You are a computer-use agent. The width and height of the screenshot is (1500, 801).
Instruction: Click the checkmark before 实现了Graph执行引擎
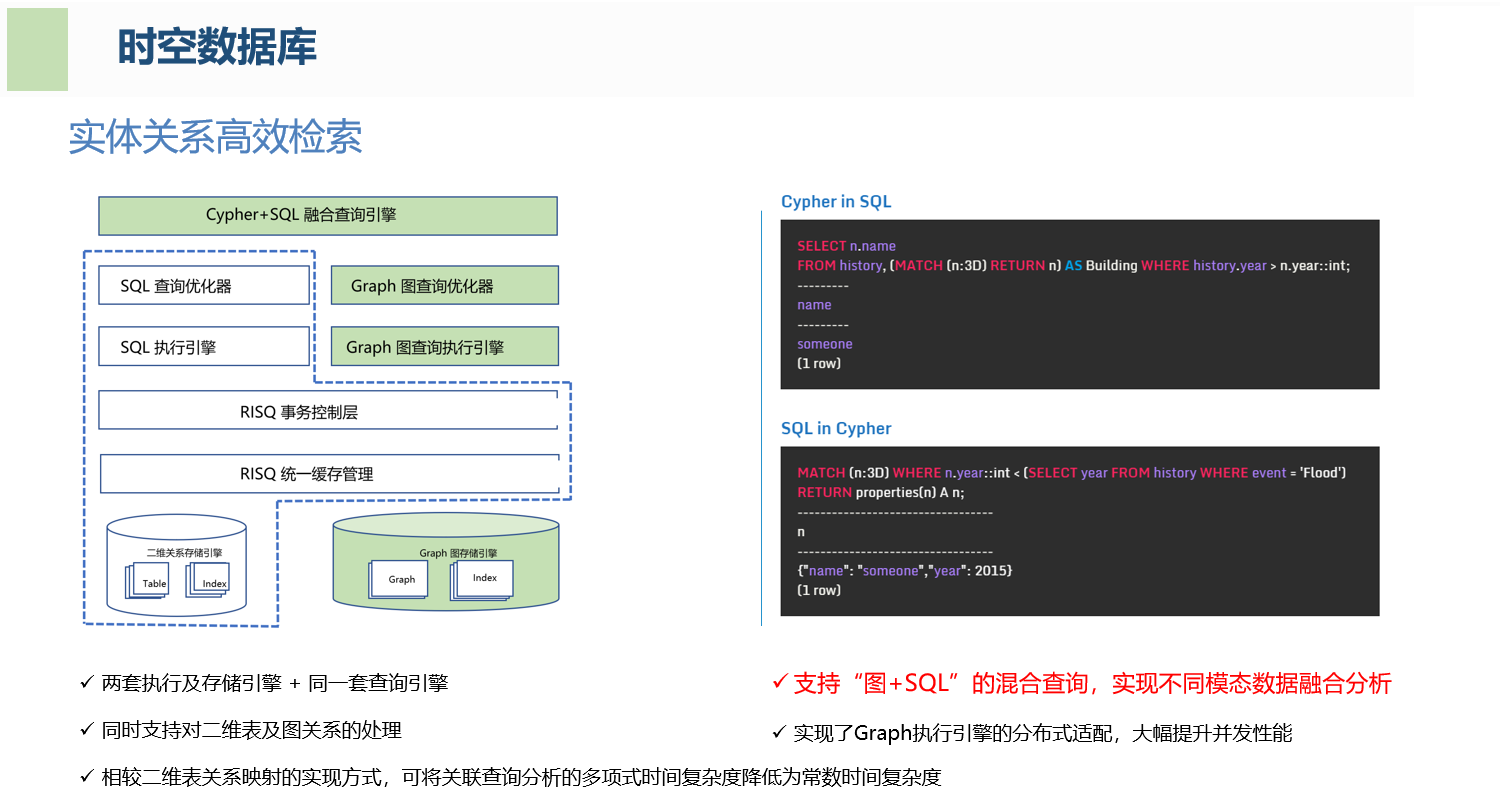coord(779,733)
